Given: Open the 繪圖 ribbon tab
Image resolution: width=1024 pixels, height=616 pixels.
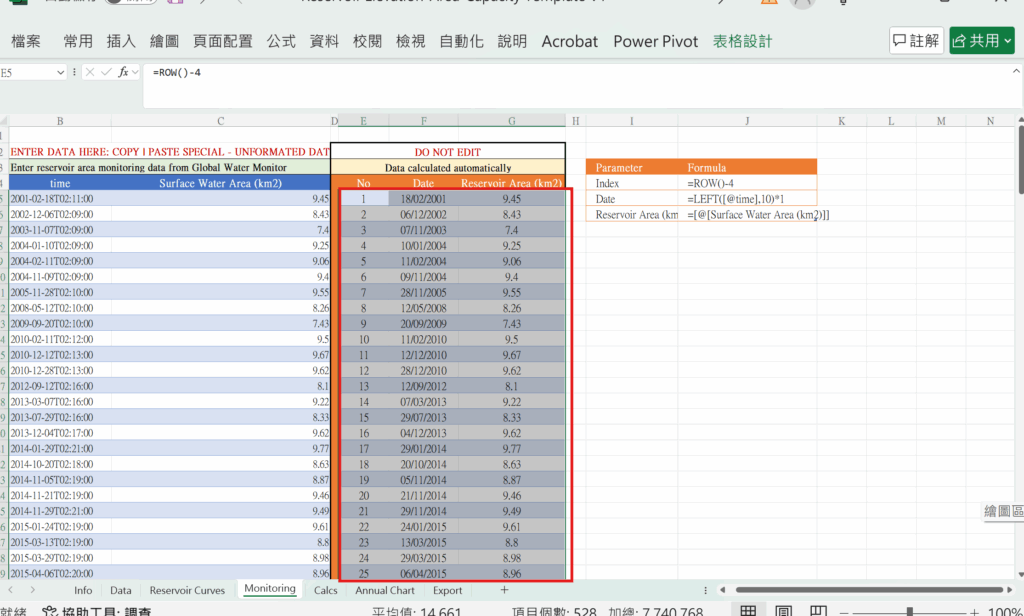Looking at the screenshot, I should 164,41.
